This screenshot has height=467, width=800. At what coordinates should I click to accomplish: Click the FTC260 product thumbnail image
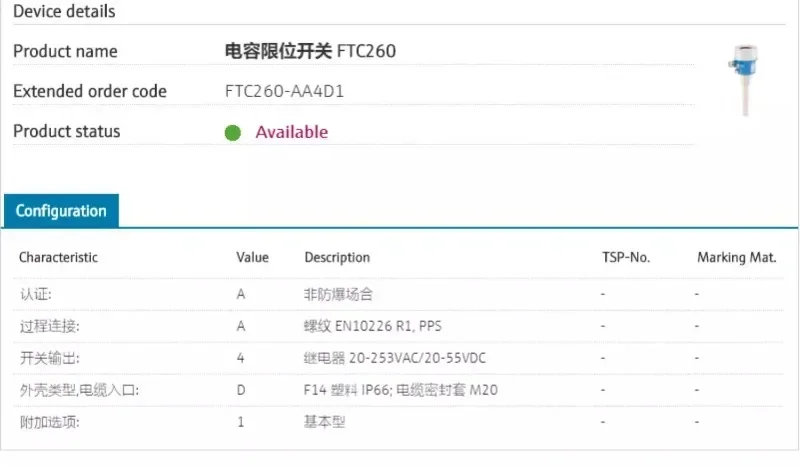coord(744,79)
